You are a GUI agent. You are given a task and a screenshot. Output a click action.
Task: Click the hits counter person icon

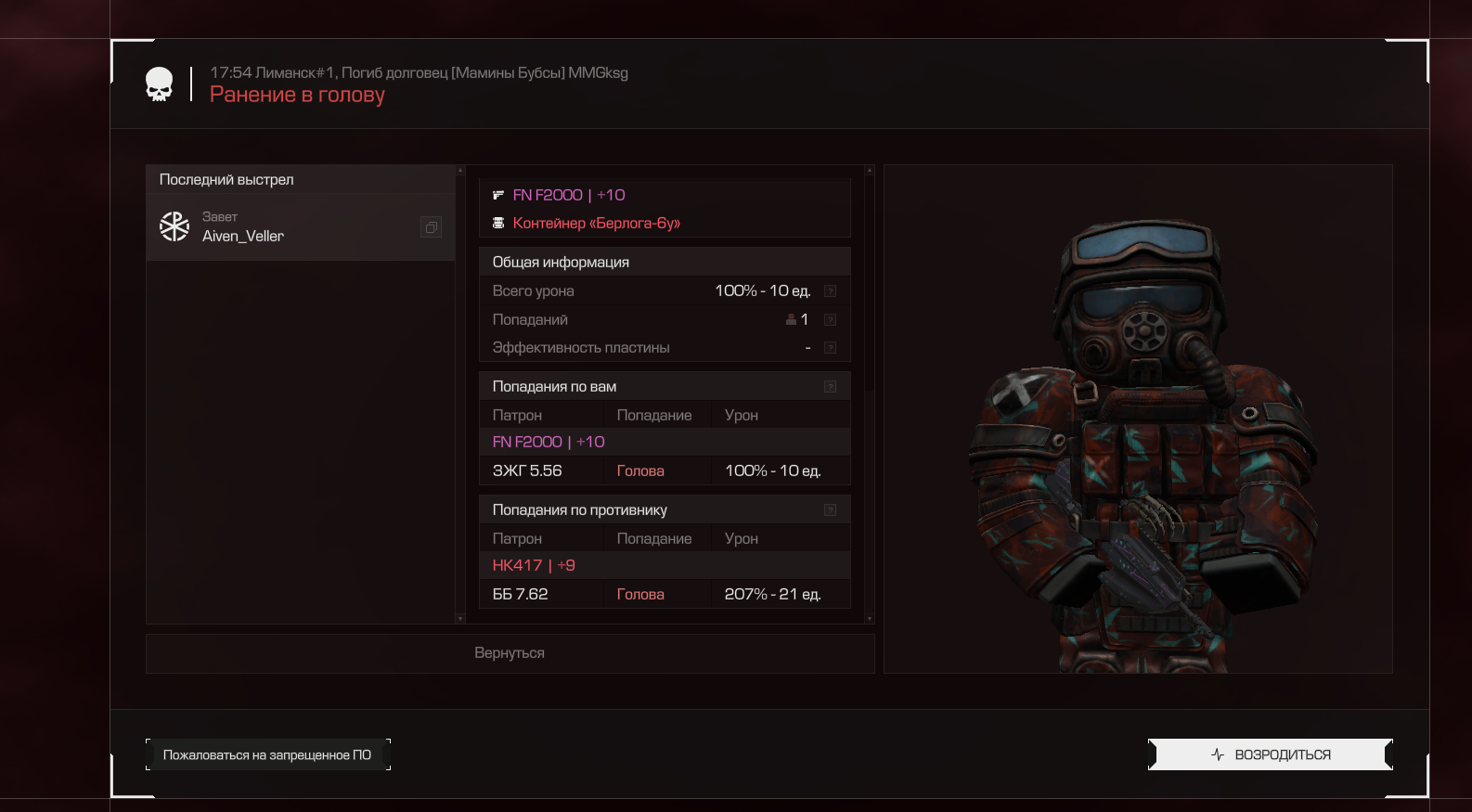coord(791,319)
